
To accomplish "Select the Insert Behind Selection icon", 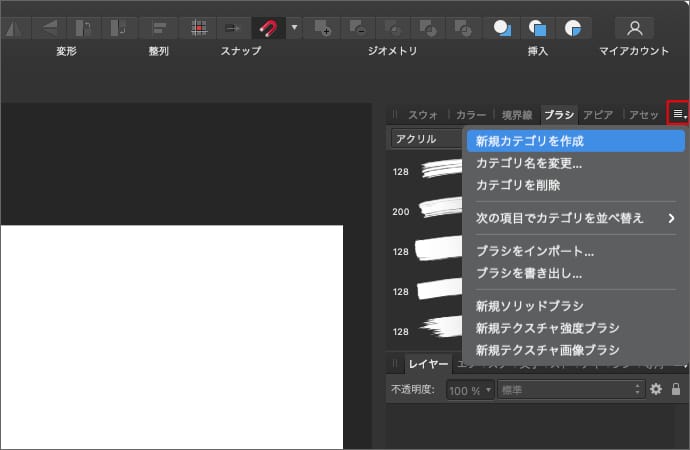I will tap(504, 27).
